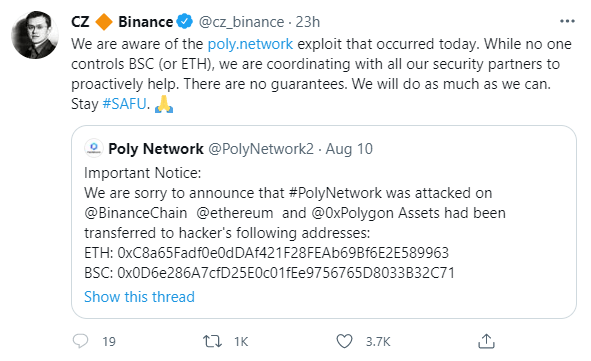This screenshot has height=361, width=591.
Task: Click the orange Binance diamond emoji
Action: (x=104, y=22)
